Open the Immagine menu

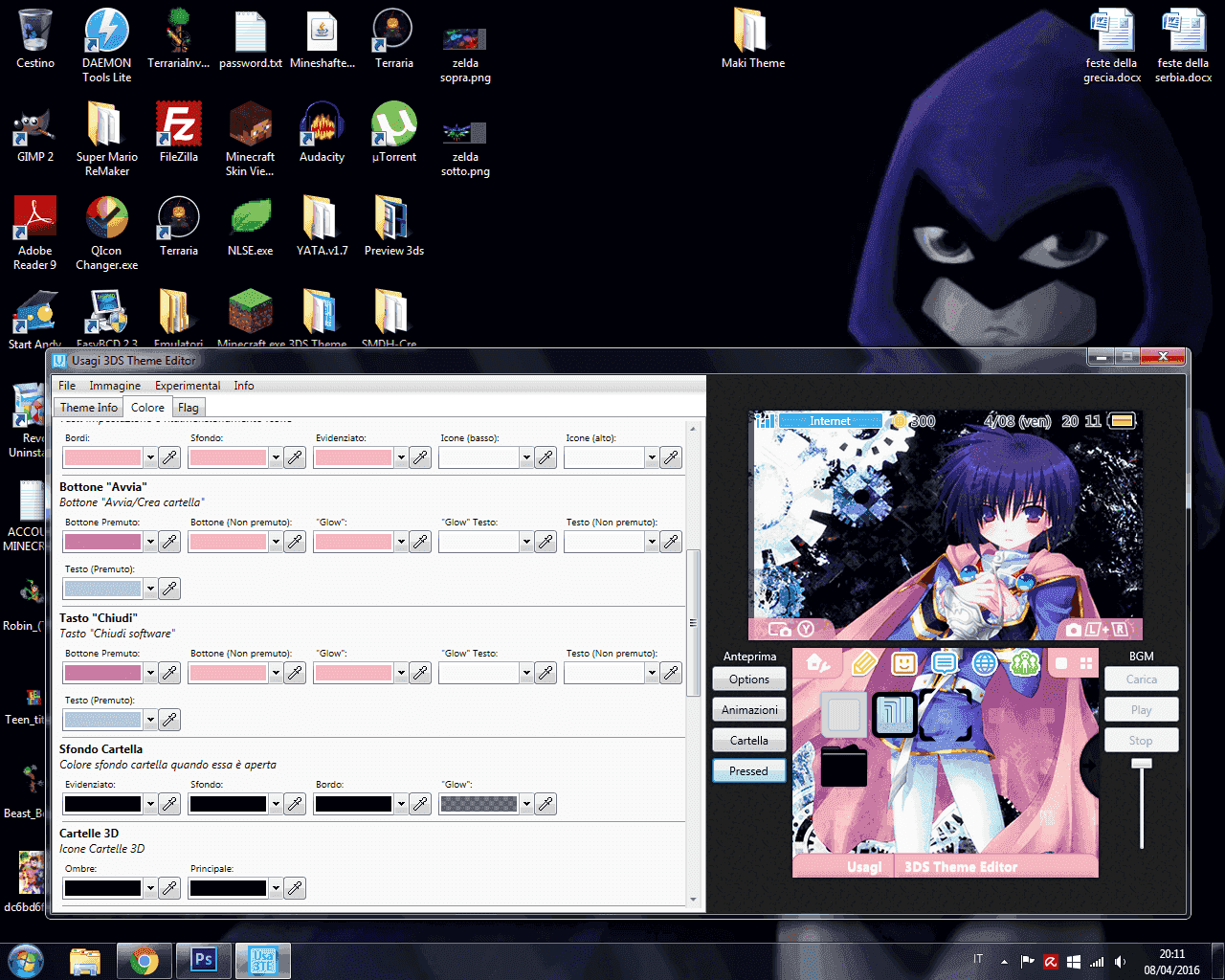pyautogui.click(x=115, y=386)
